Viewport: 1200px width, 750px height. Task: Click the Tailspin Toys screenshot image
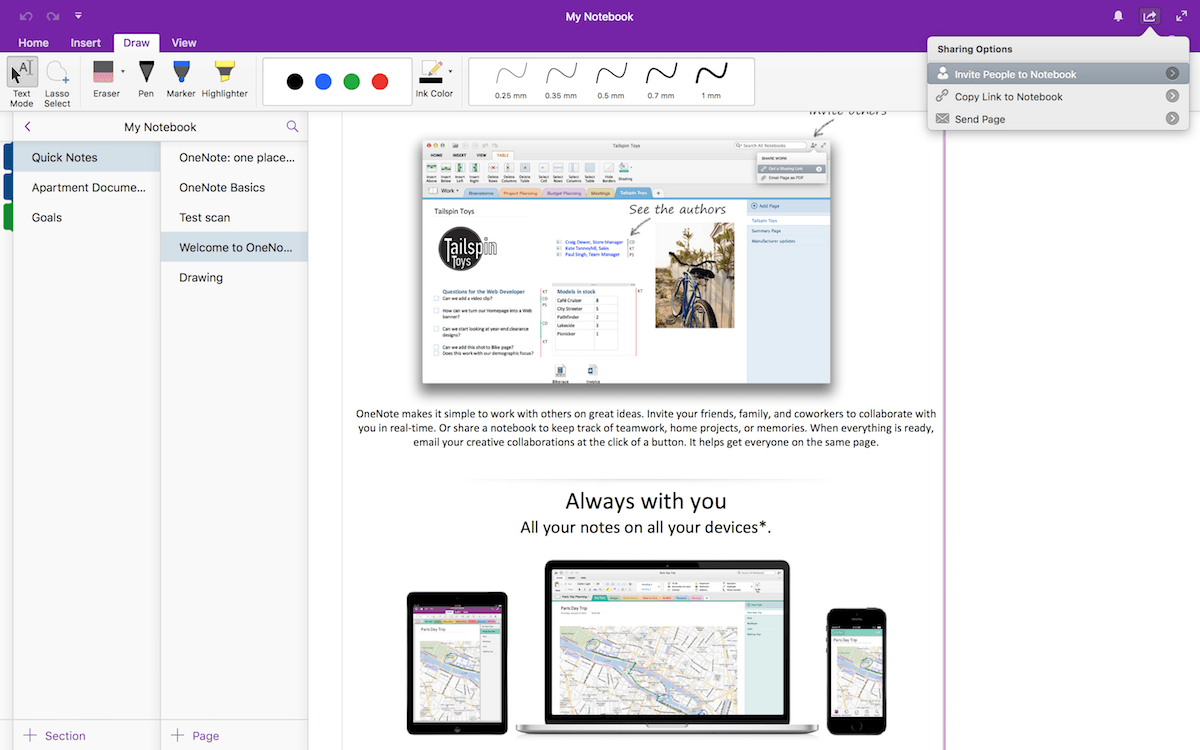[x=627, y=261]
